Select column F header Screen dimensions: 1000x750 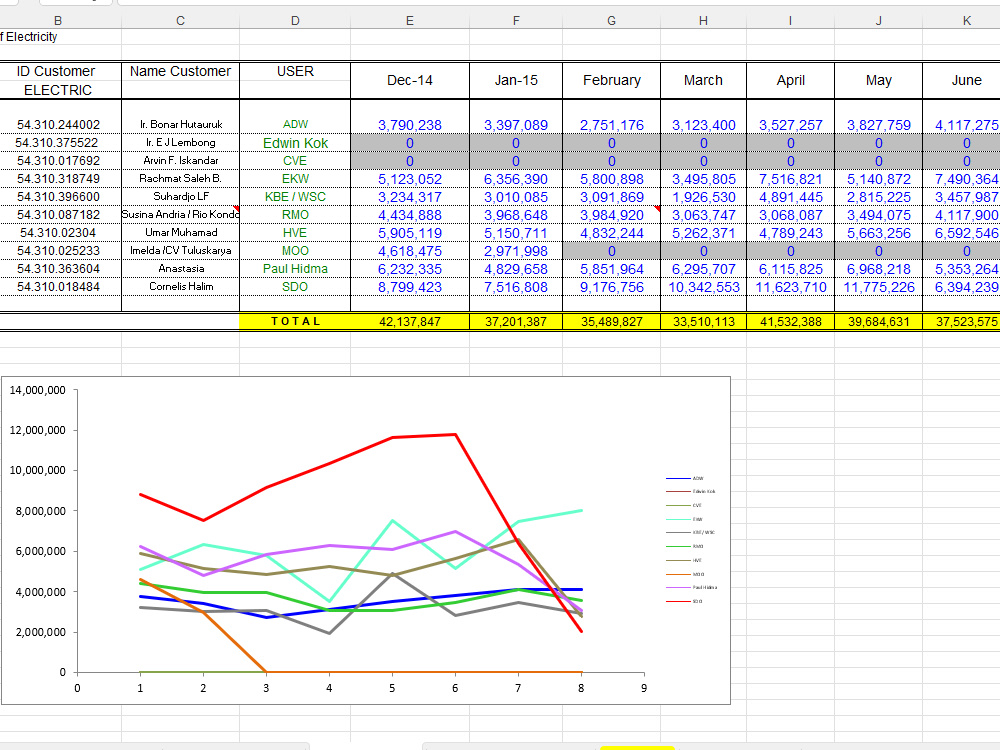(516, 21)
